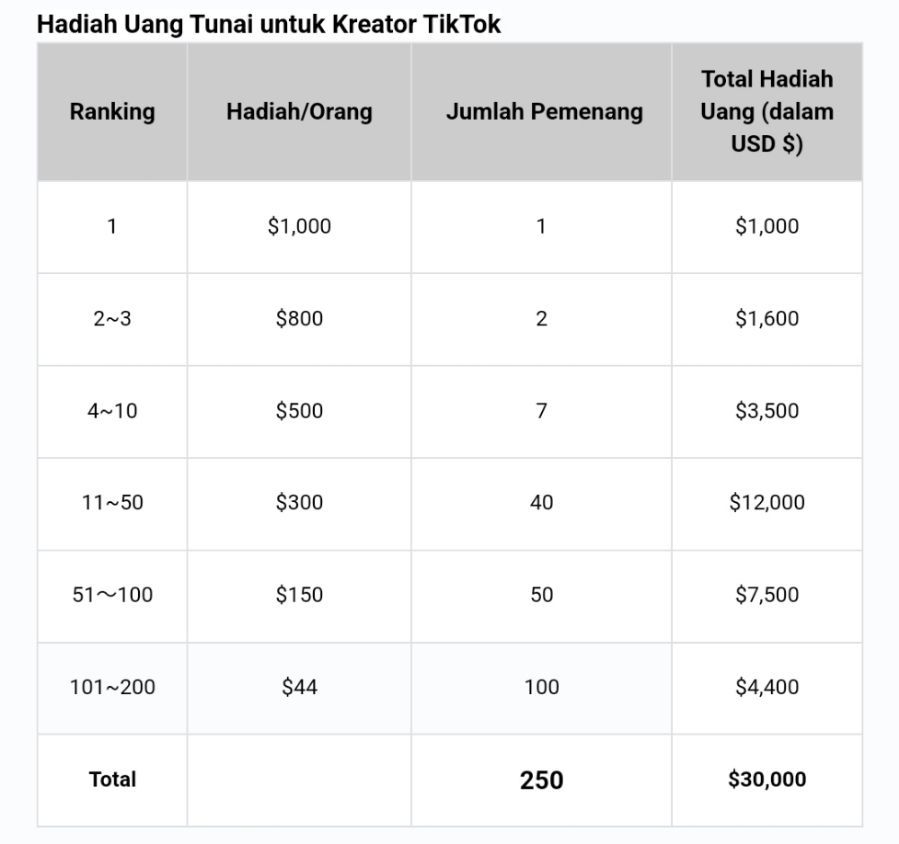Select the $4,400 total prize cell
The height and width of the screenshot is (844, 899).
pyautogui.click(x=767, y=687)
